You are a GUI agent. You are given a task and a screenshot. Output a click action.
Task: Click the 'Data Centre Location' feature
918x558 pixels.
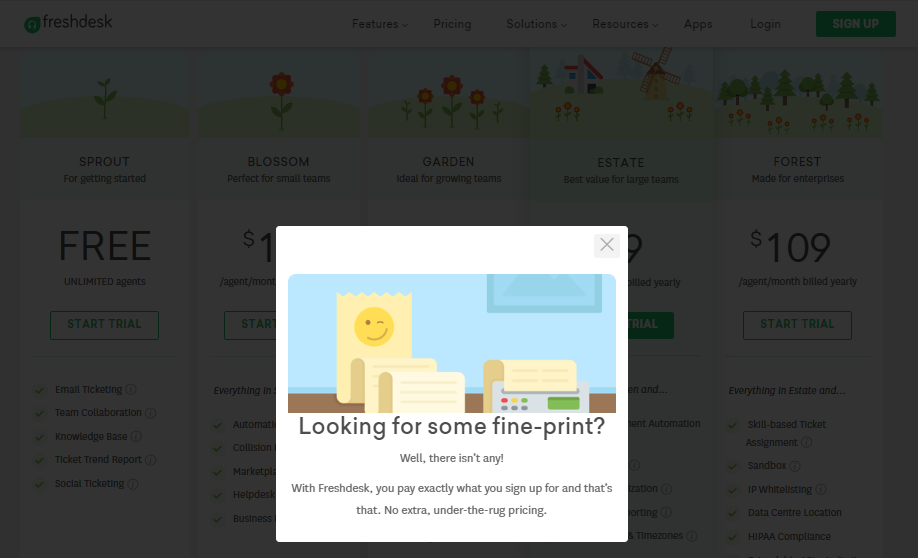[x=794, y=512]
